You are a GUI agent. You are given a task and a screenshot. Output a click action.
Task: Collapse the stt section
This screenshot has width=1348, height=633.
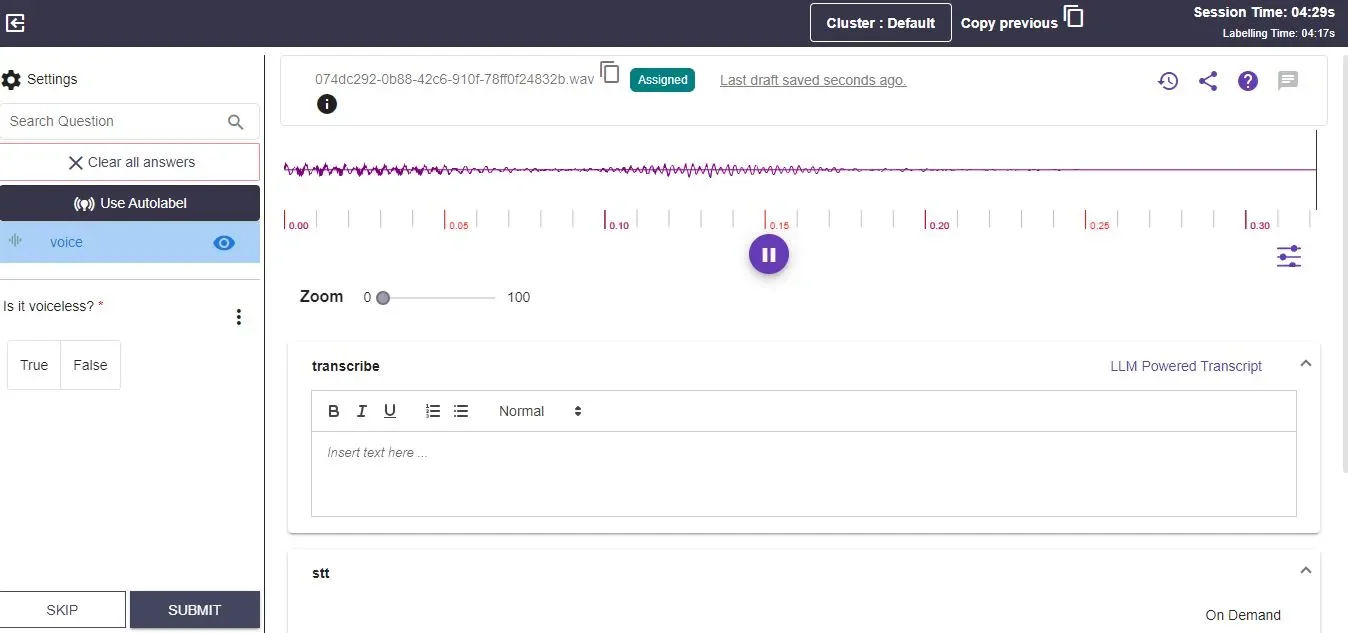click(1305, 571)
